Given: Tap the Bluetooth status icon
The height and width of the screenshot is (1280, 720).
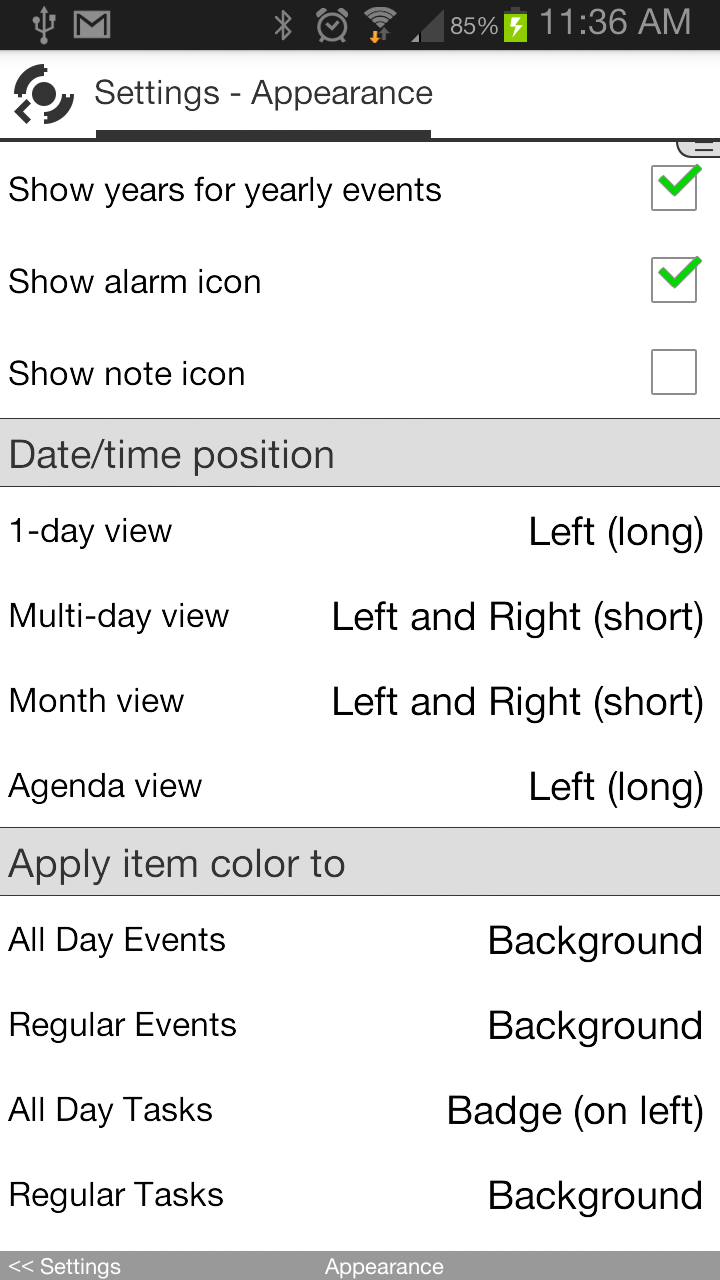Looking at the screenshot, I should [283, 25].
